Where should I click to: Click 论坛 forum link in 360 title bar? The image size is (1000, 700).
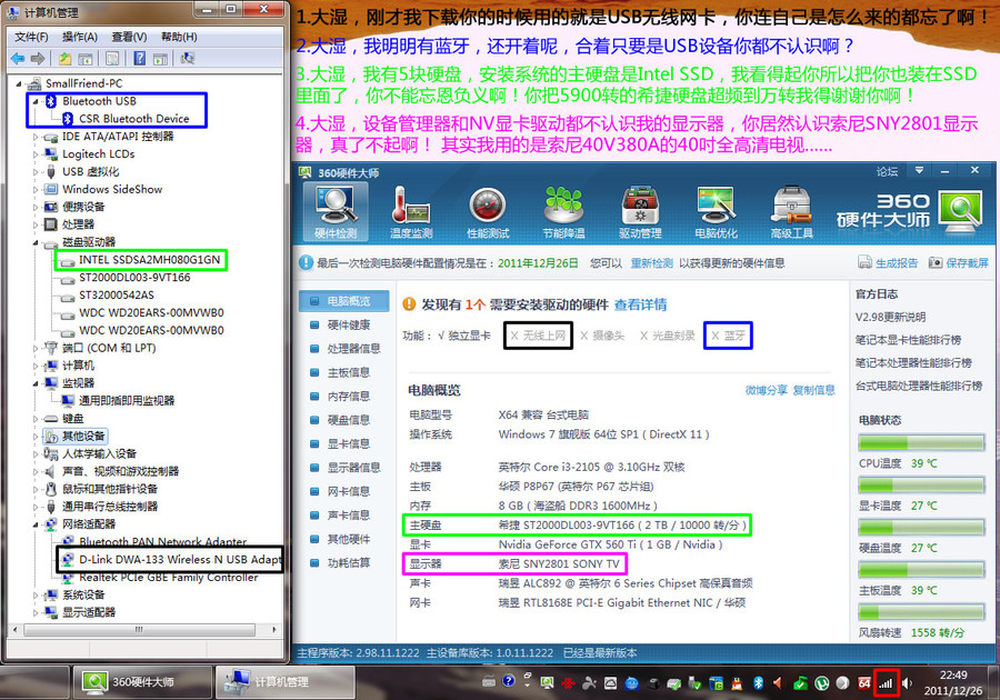pyautogui.click(x=887, y=171)
